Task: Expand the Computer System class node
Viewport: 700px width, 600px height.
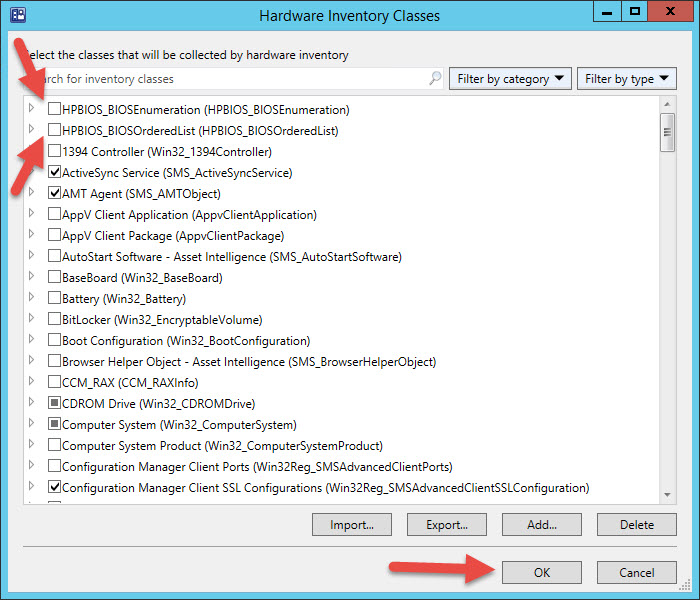Action: 32,425
